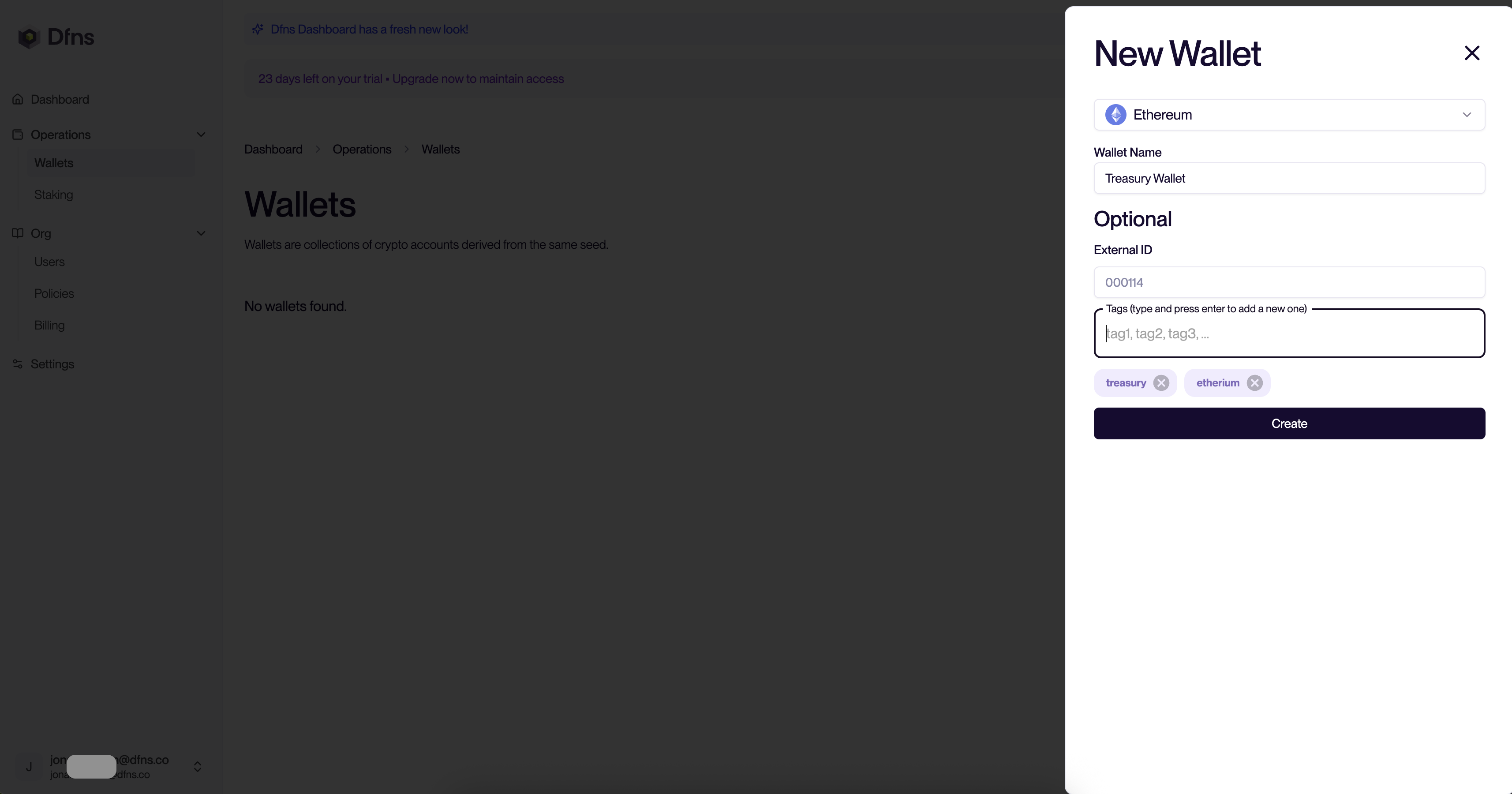Open Staking in the sidebar
1512x794 pixels.
[53, 194]
